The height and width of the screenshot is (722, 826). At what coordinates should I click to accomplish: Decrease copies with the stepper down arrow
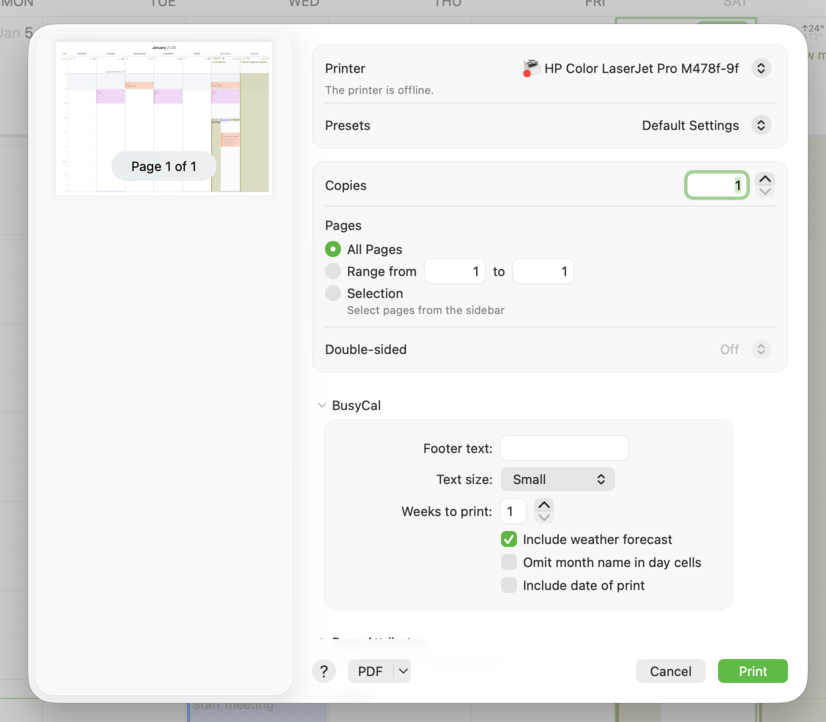(765, 192)
